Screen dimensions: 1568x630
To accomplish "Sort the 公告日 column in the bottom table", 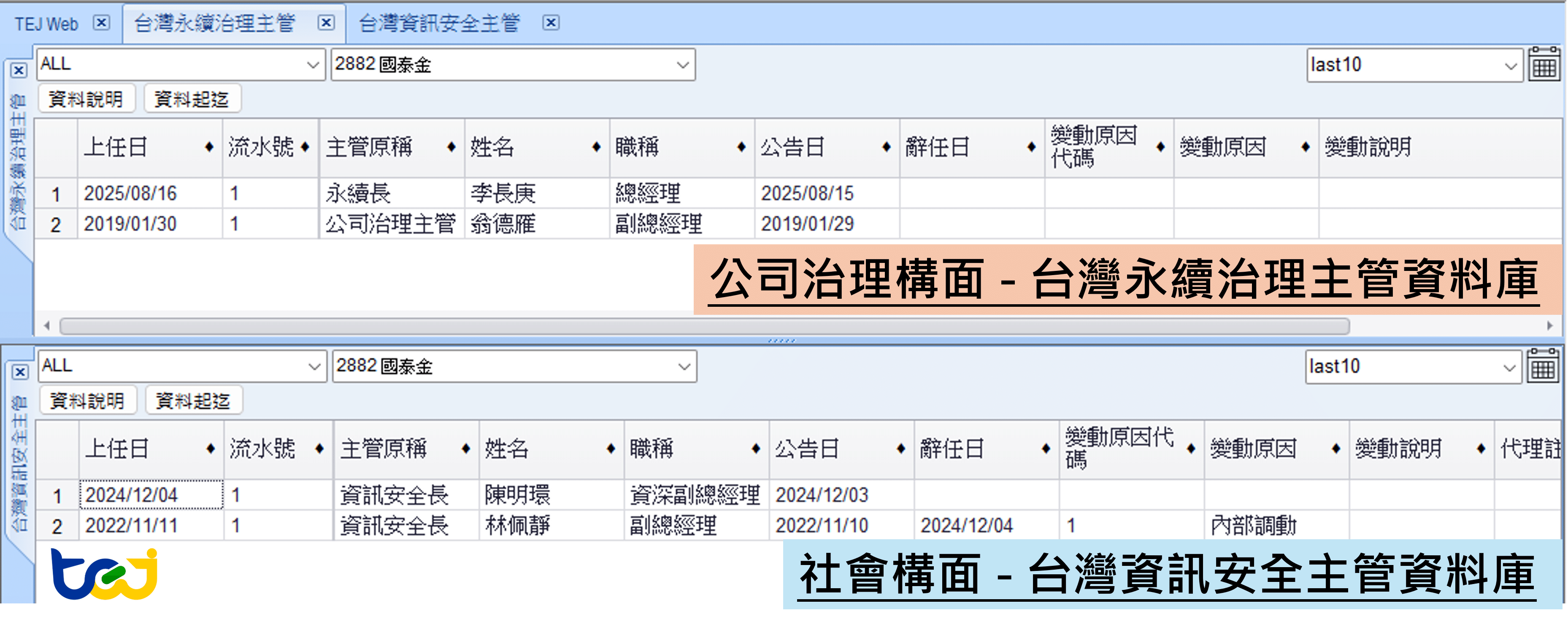I will coord(900,449).
